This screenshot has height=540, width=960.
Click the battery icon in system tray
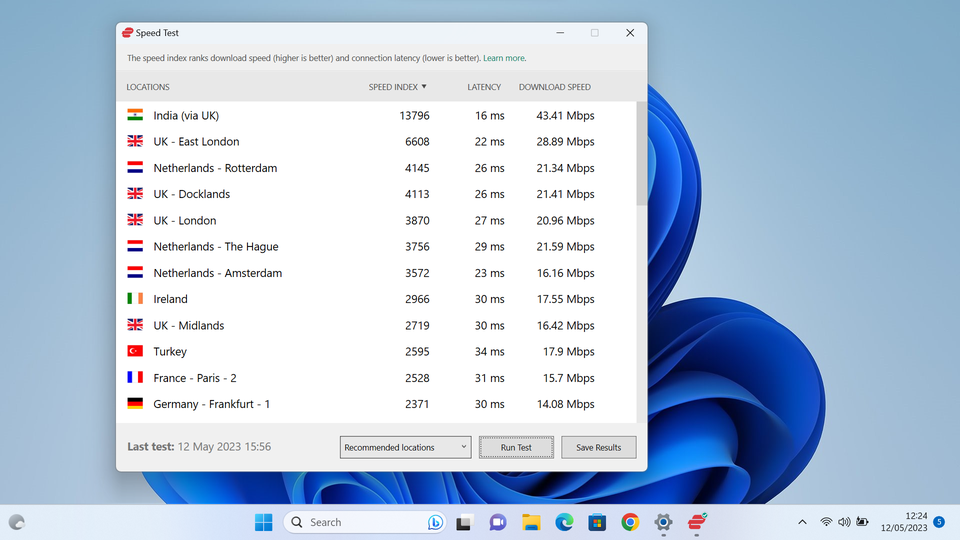[x=863, y=522]
